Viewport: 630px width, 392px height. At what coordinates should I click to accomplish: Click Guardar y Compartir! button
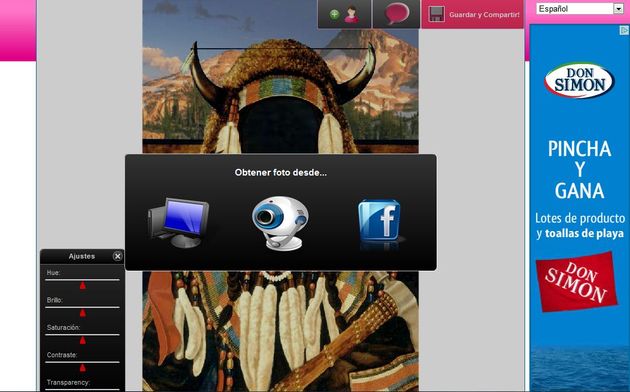pos(472,14)
